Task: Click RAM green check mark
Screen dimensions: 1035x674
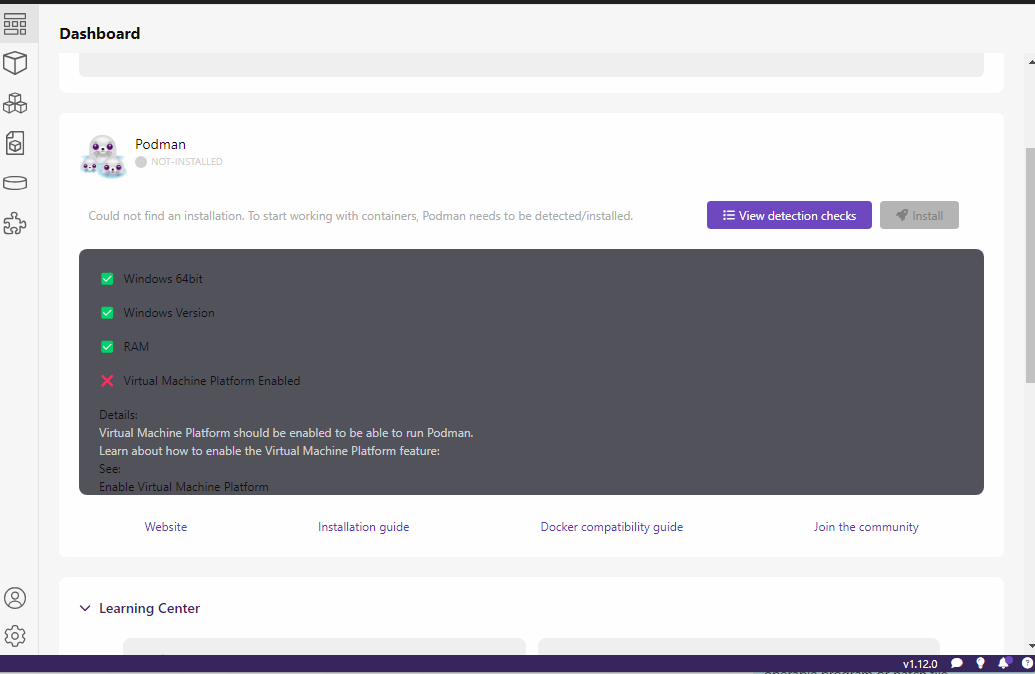Action: click(x=107, y=347)
